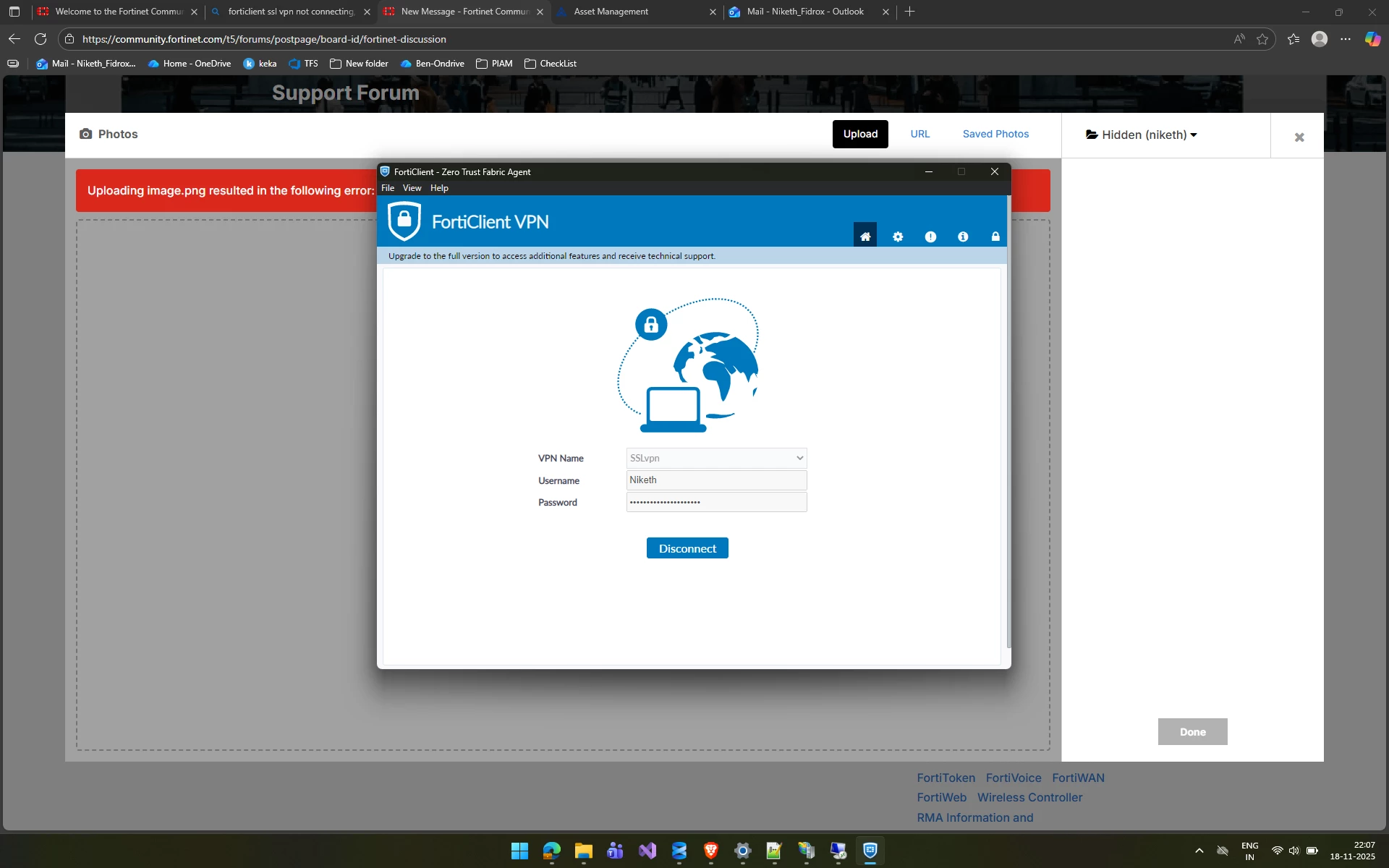Click FortiClient window vertical scrollbar
1389x868 pixels.
pos(1008,421)
